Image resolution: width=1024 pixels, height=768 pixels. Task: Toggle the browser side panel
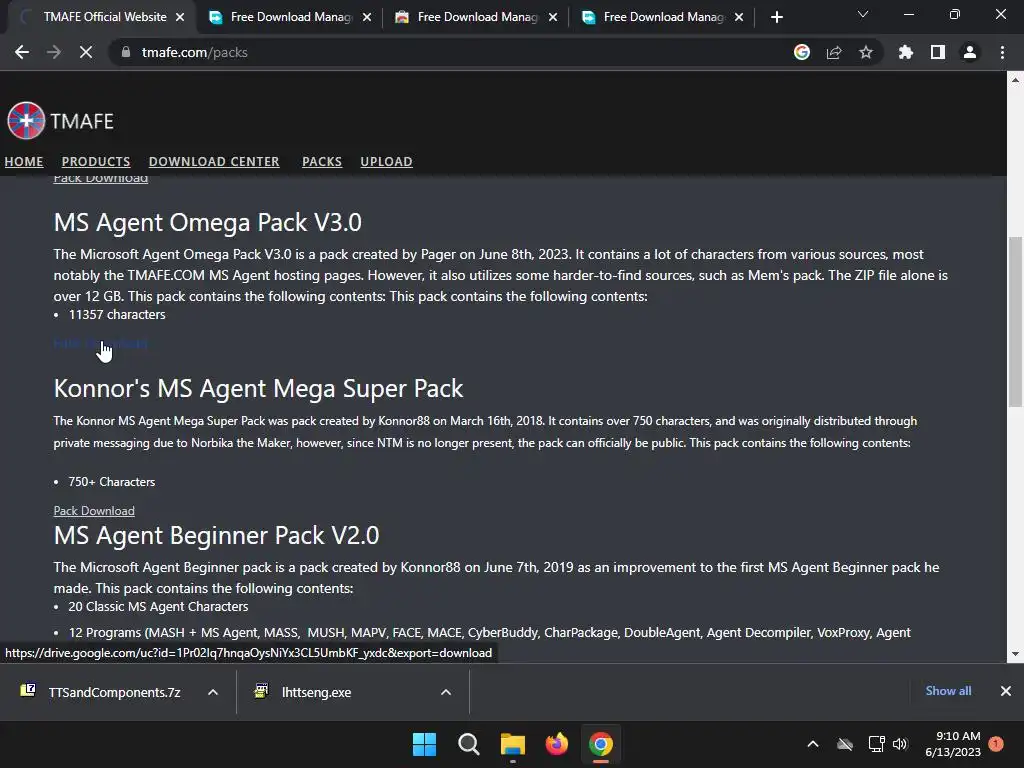938,52
